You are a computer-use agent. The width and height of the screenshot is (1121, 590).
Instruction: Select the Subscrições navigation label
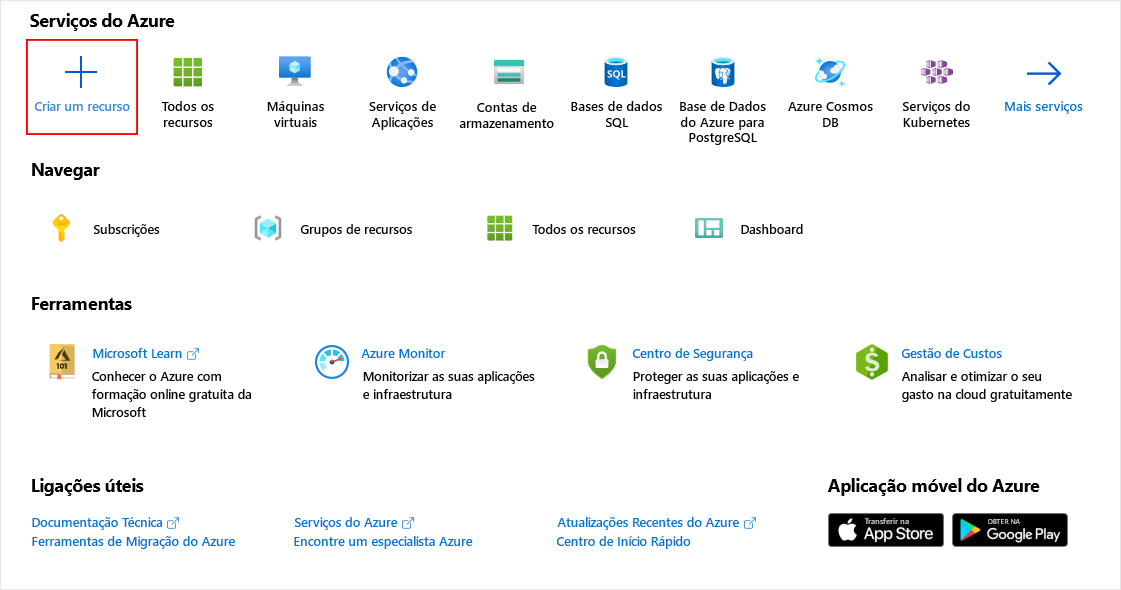click(127, 230)
